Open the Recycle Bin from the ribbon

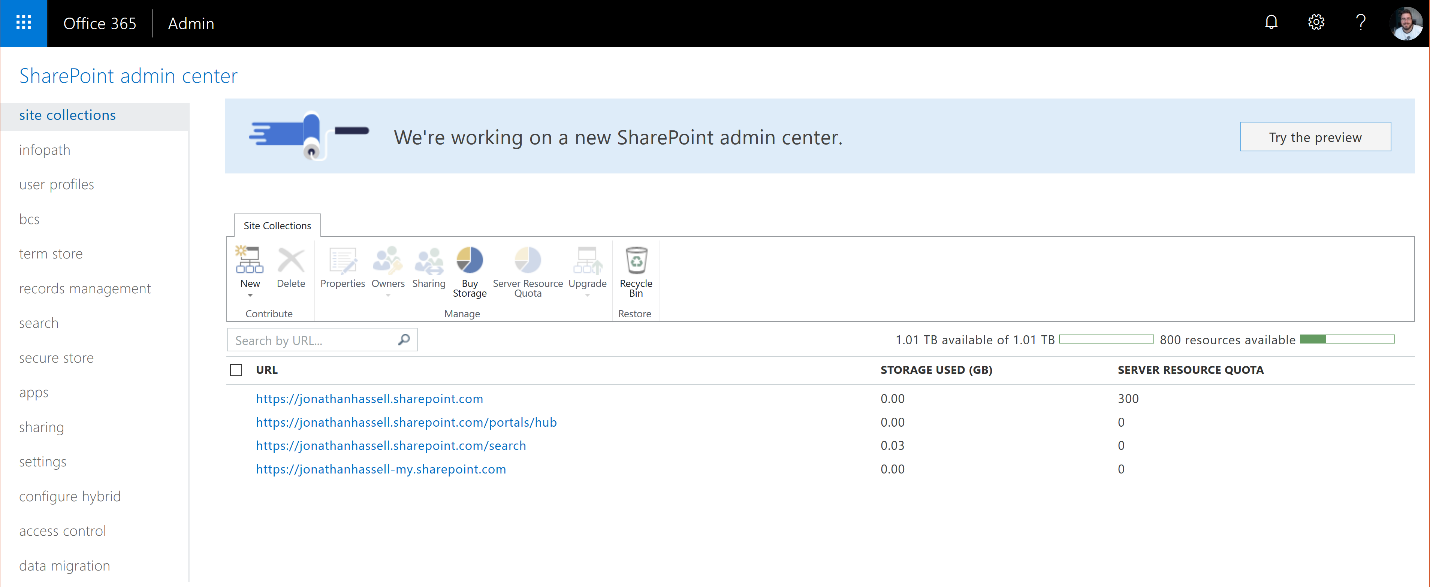(x=636, y=272)
